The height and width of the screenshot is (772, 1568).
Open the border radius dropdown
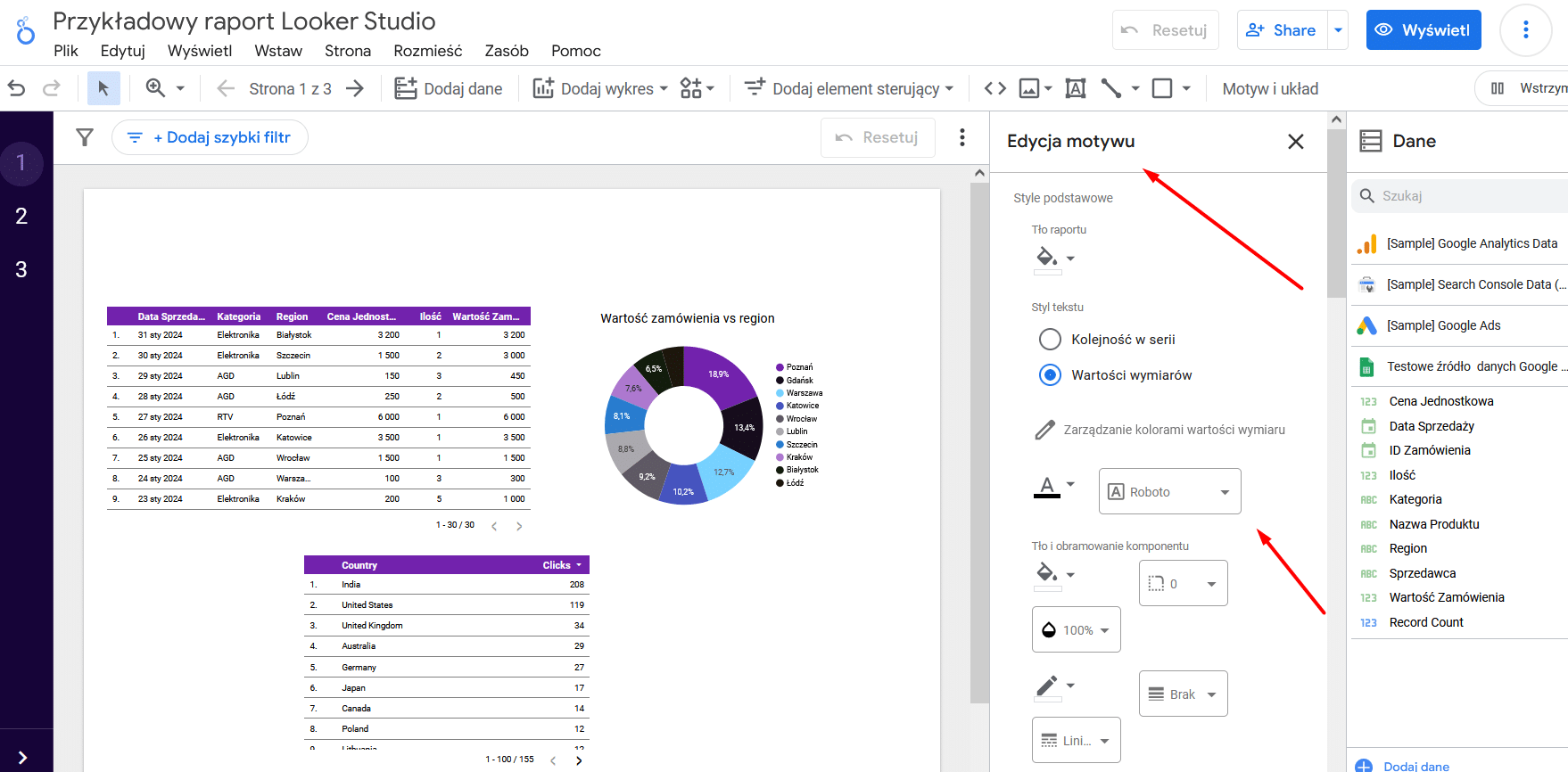click(x=1184, y=583)
